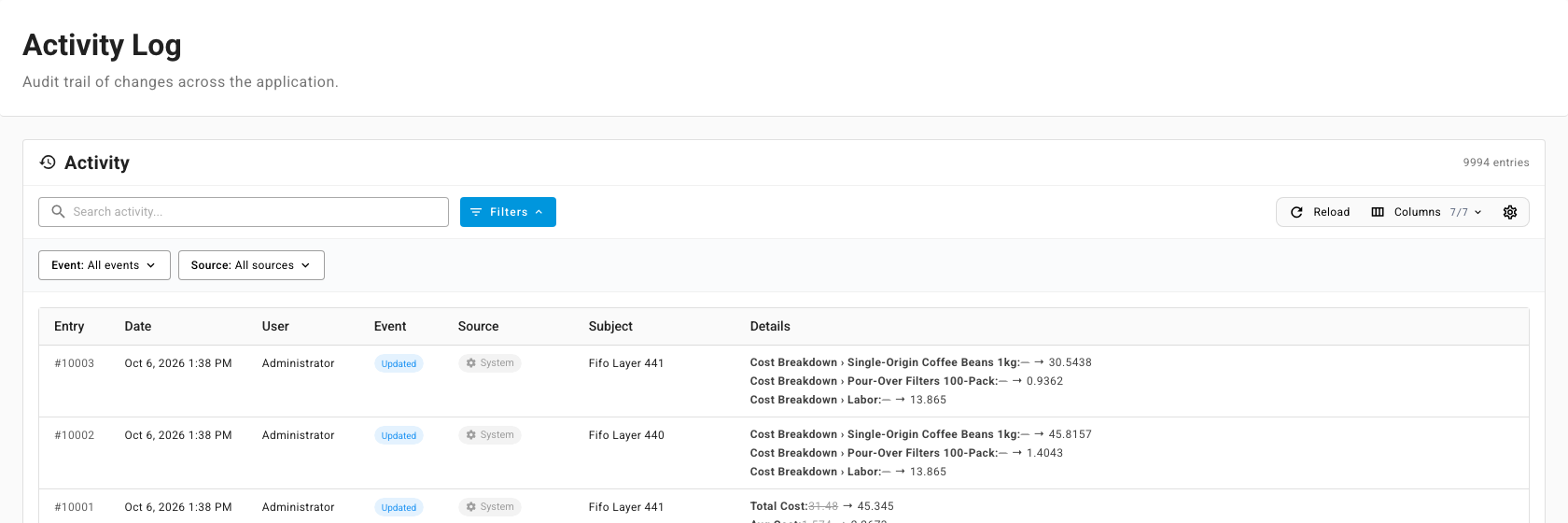The height and width of the screenshot is (523, 1568).
Task: Click the filter lines icon in Filters button
Action: [x=476, y=212]
